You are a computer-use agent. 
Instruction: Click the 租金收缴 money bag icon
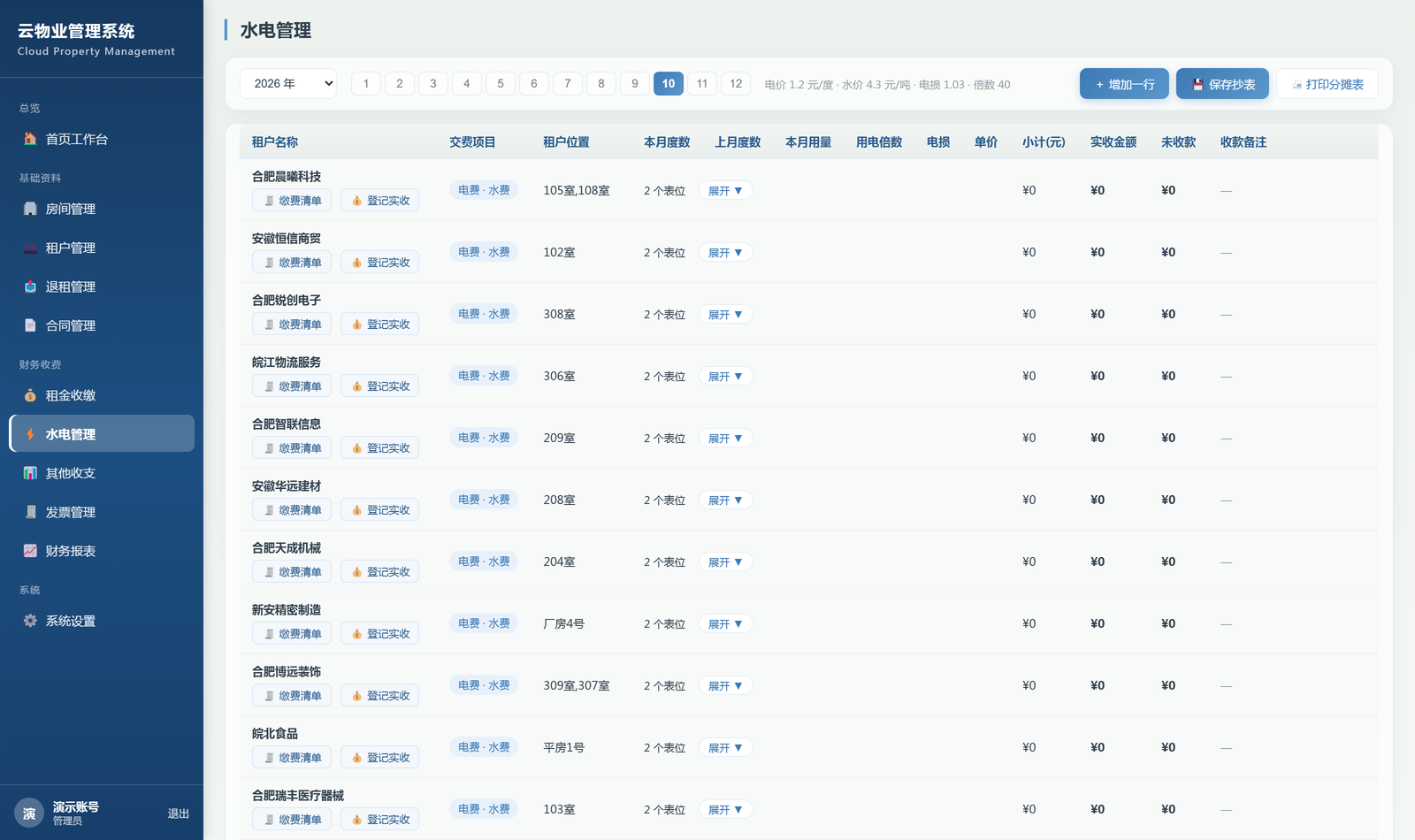pyautogui.click(x=30, y=395)
